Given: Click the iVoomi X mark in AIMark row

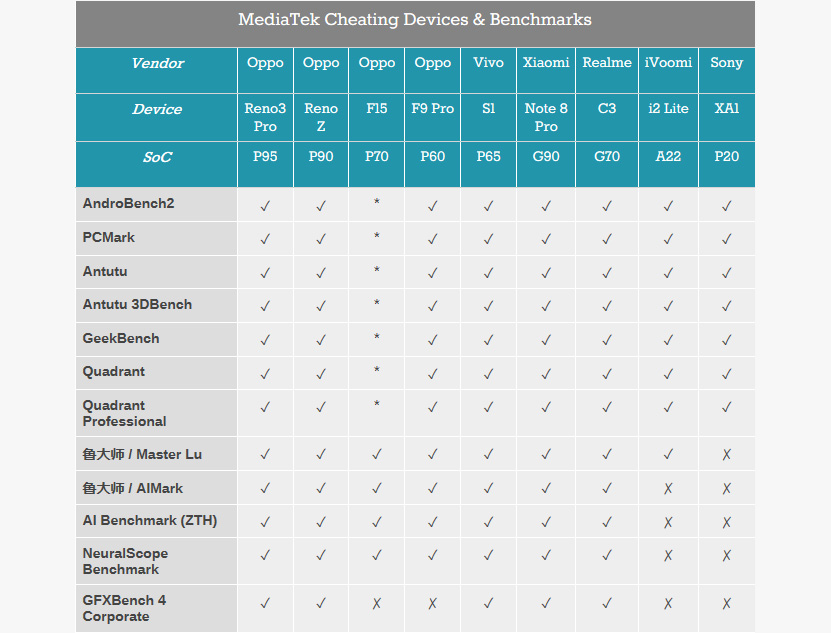Looking at the screenshot, I should pos(668,488).
